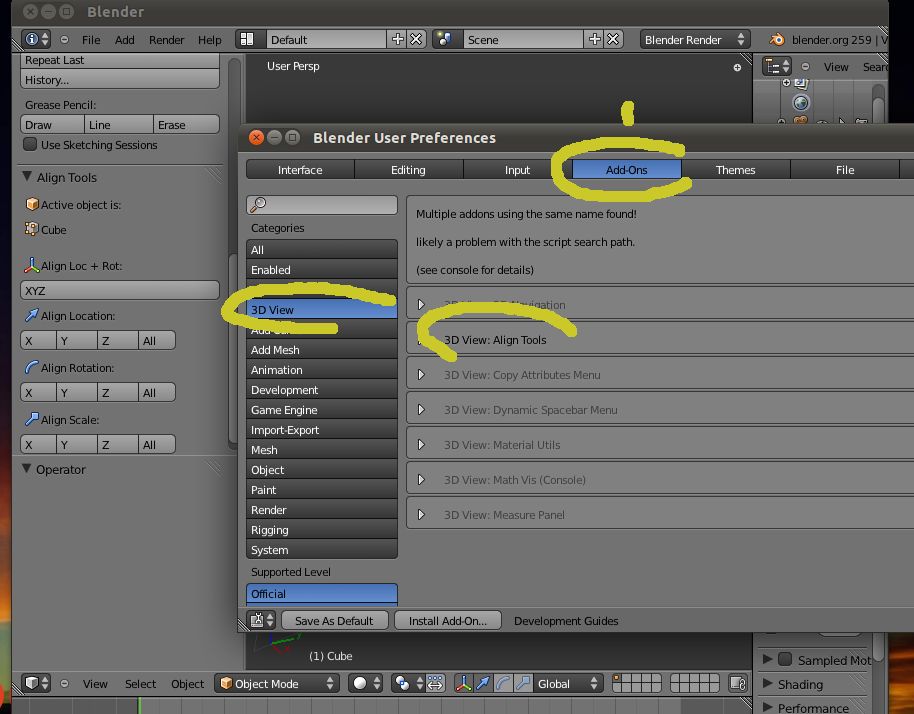Select the Rigging category

(322, 529)
